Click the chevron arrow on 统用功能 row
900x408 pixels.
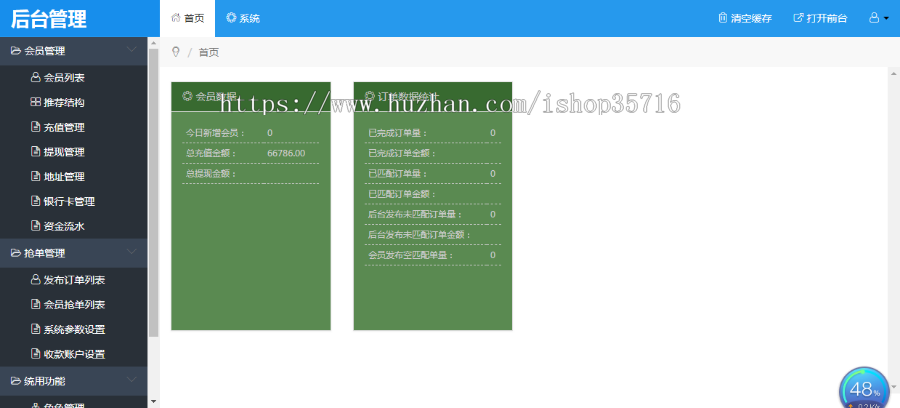point(131,380)
